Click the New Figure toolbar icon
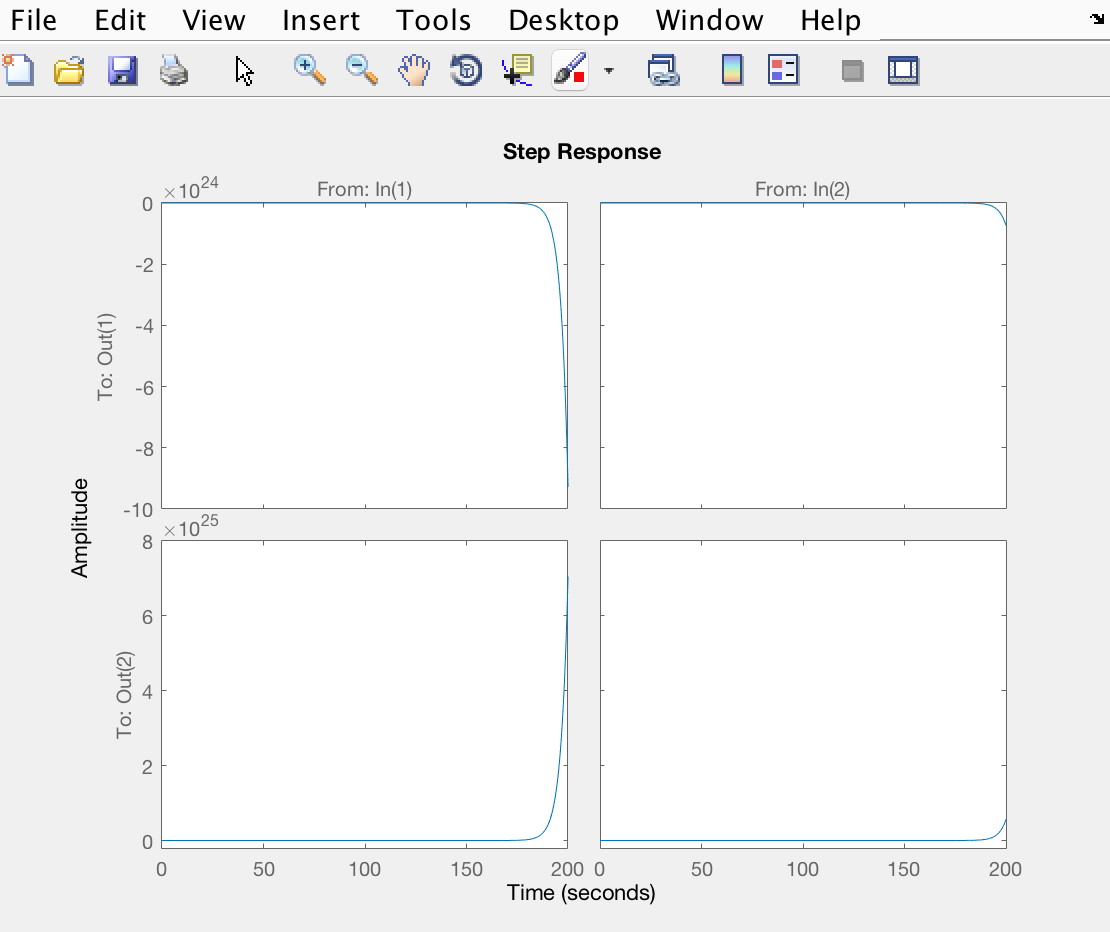The image size is (1110, 932). pos(18,71)
